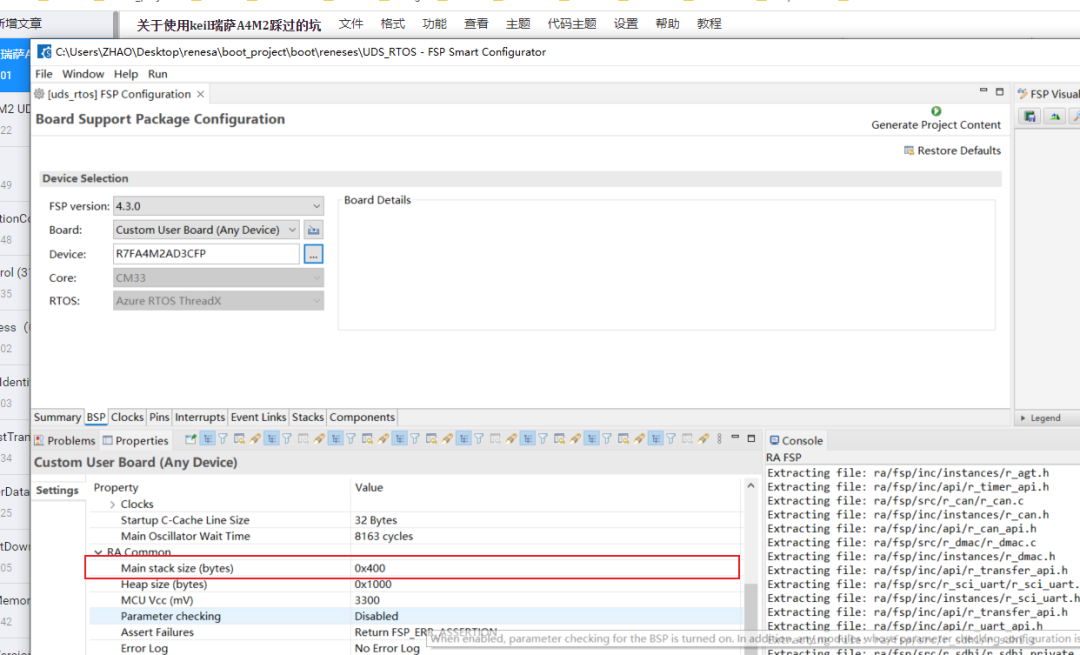Image resolution: width=1080 pixels, height=655 pixels.
Task: Switch to the Summary tab
Action: coord(57,417)
